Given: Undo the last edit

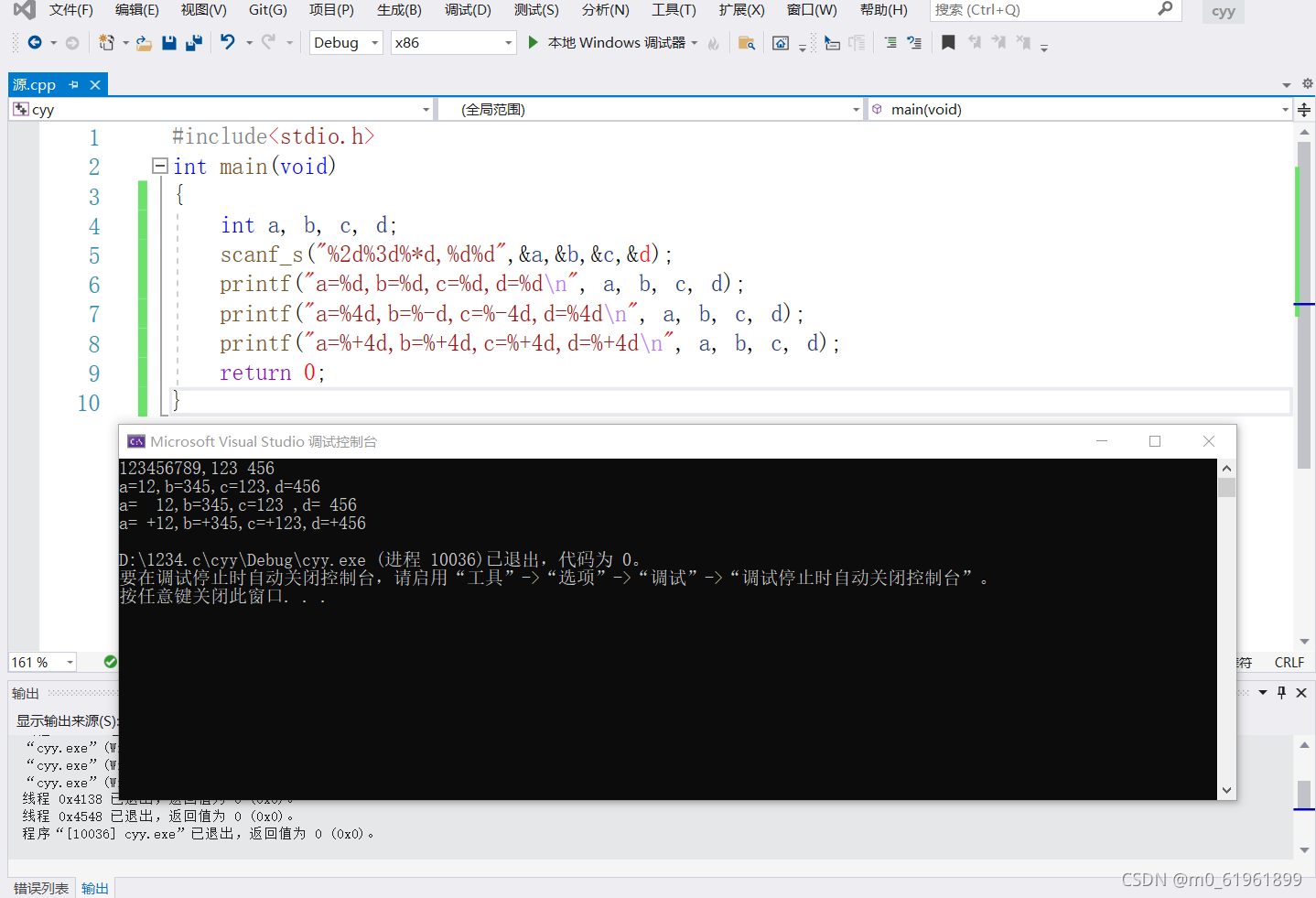Looking at the screenshot, I should pyautogui.click(x=228, y=42).
